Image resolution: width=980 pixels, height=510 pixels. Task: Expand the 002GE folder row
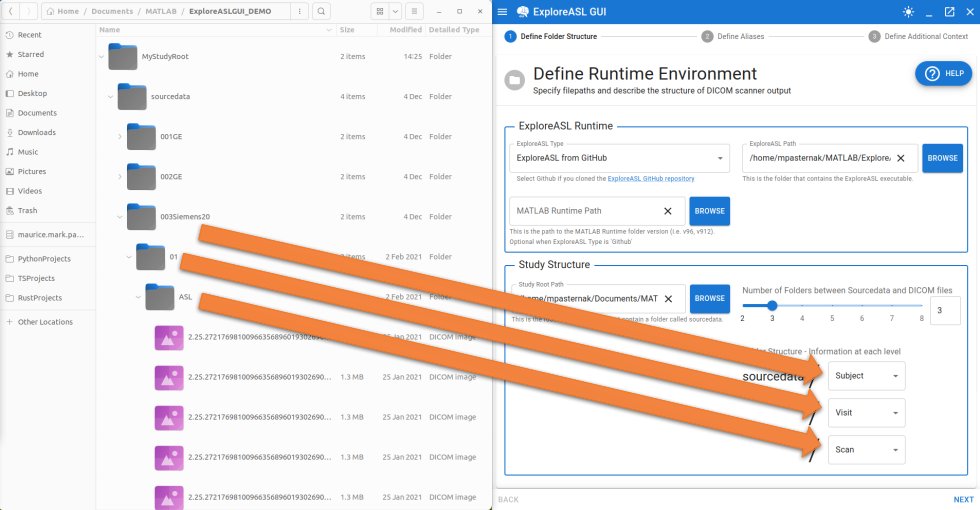120,177
